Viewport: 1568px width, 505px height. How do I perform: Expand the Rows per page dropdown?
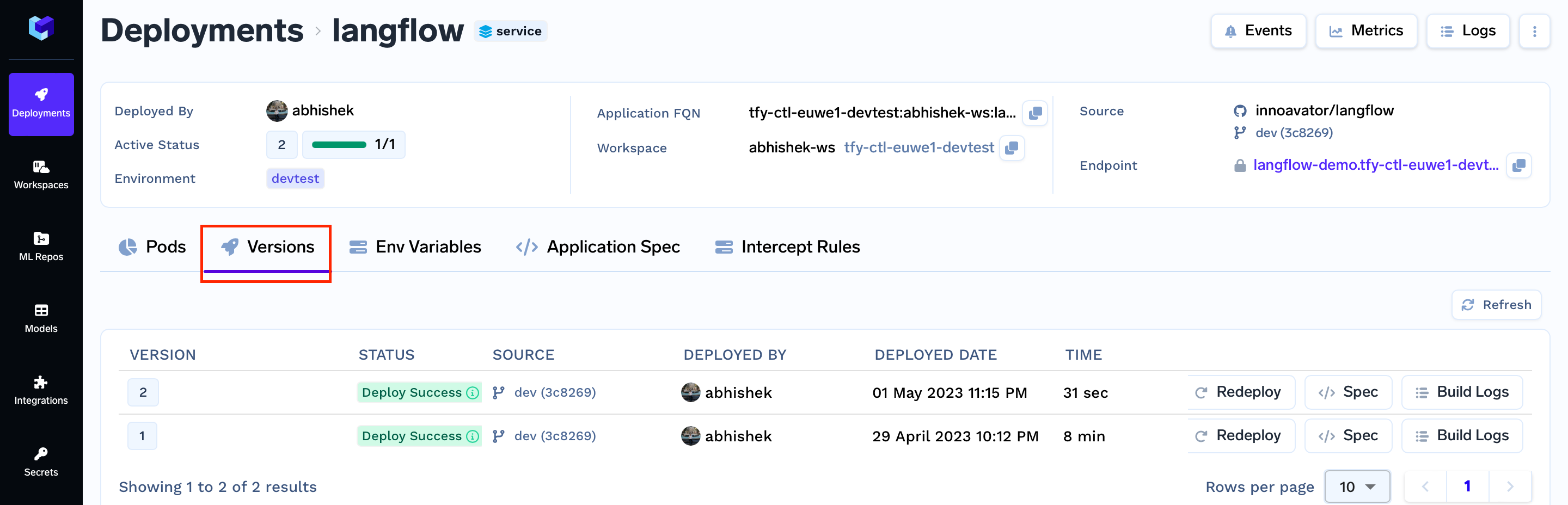point(1357,486)
